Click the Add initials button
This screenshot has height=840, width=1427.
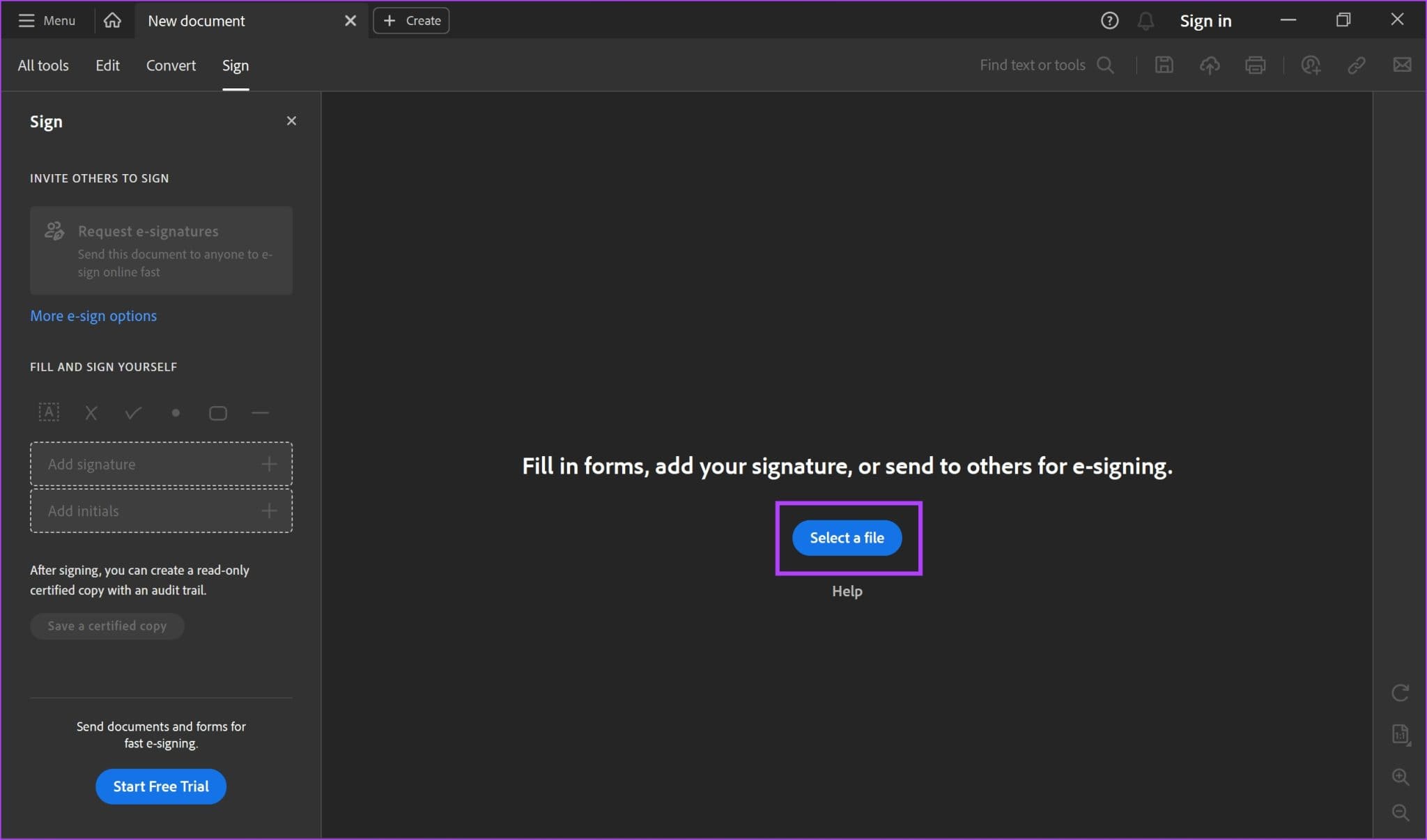point(161,511)
